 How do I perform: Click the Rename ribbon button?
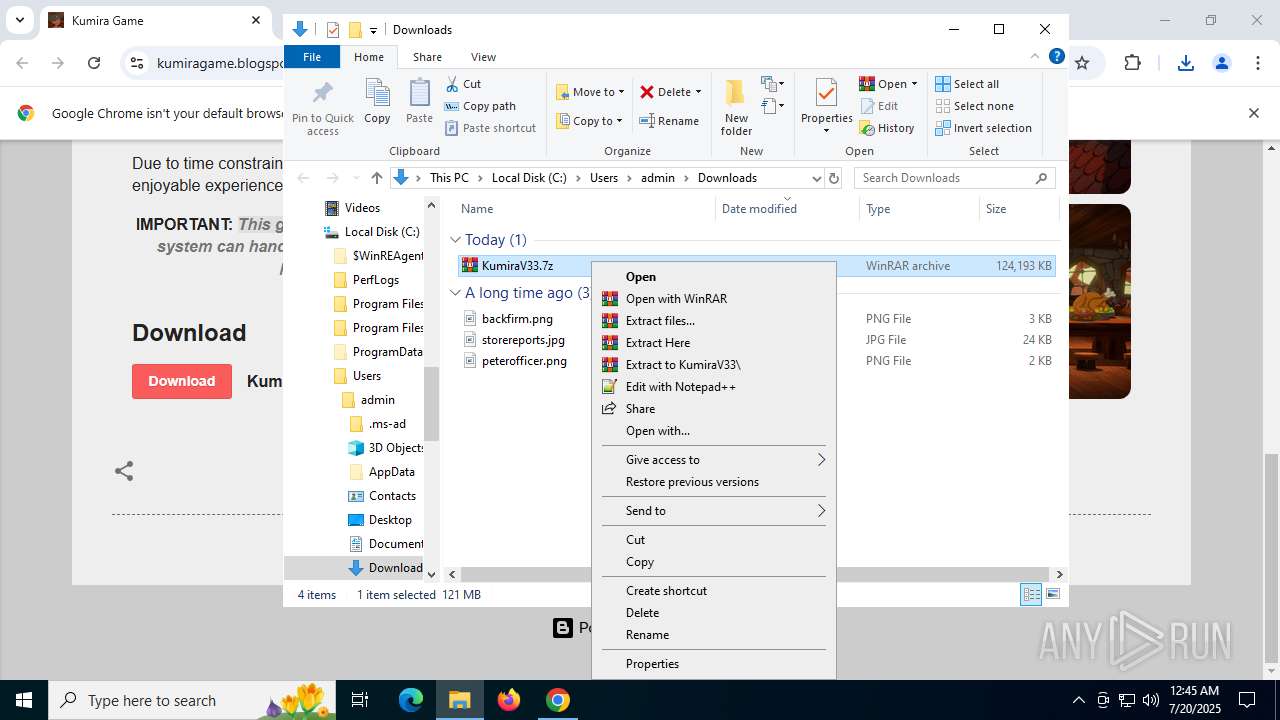tap(669, 121)
